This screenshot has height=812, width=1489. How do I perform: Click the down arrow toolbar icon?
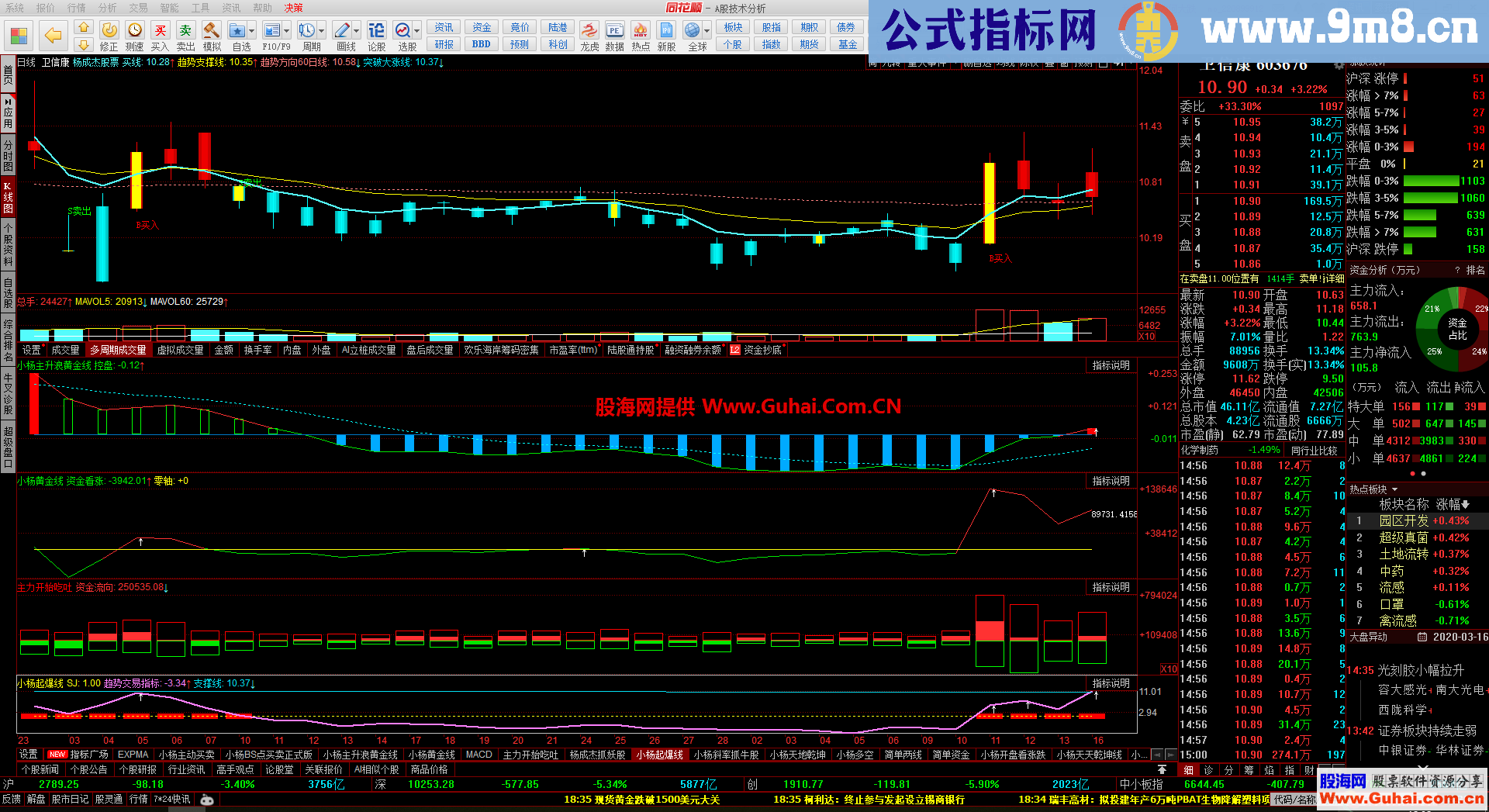click(x=84, y=44)
